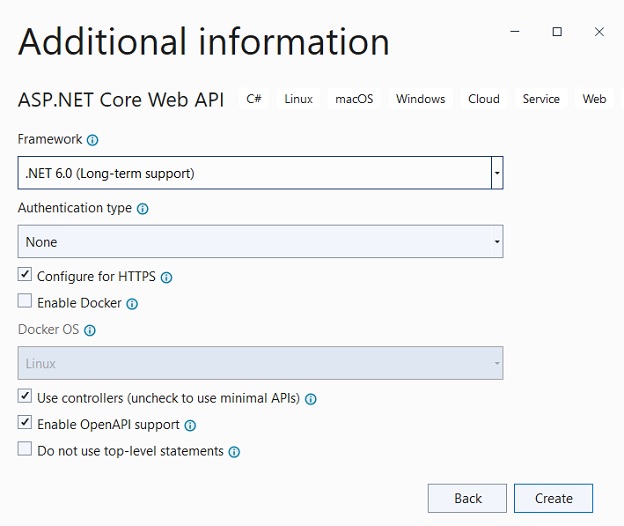Click info icon beside Configure for HTTPS

(167, 277)
